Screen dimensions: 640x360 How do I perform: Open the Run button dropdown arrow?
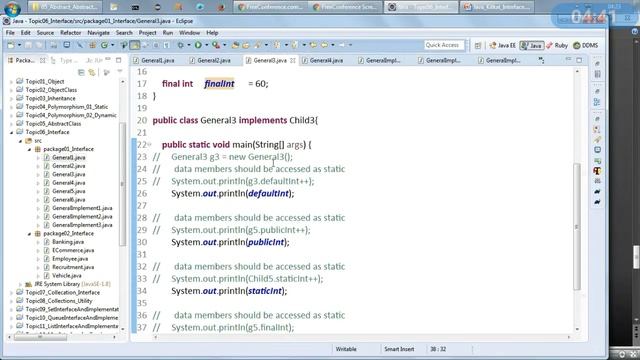coord(206,45)
